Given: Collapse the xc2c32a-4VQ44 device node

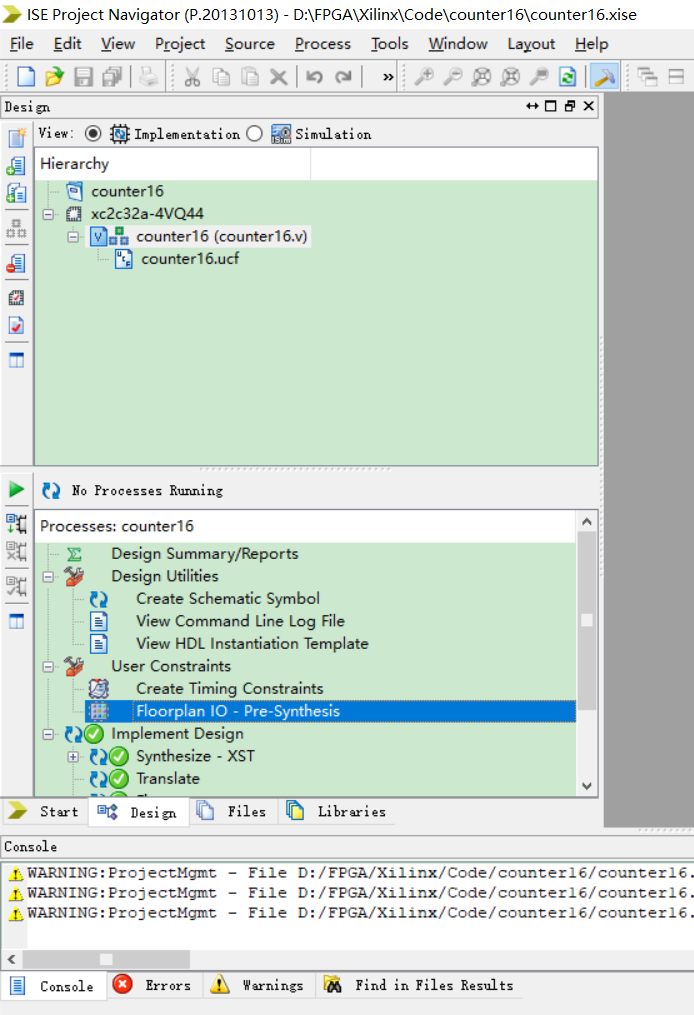Looking at the screenshot, I should 49,214.
